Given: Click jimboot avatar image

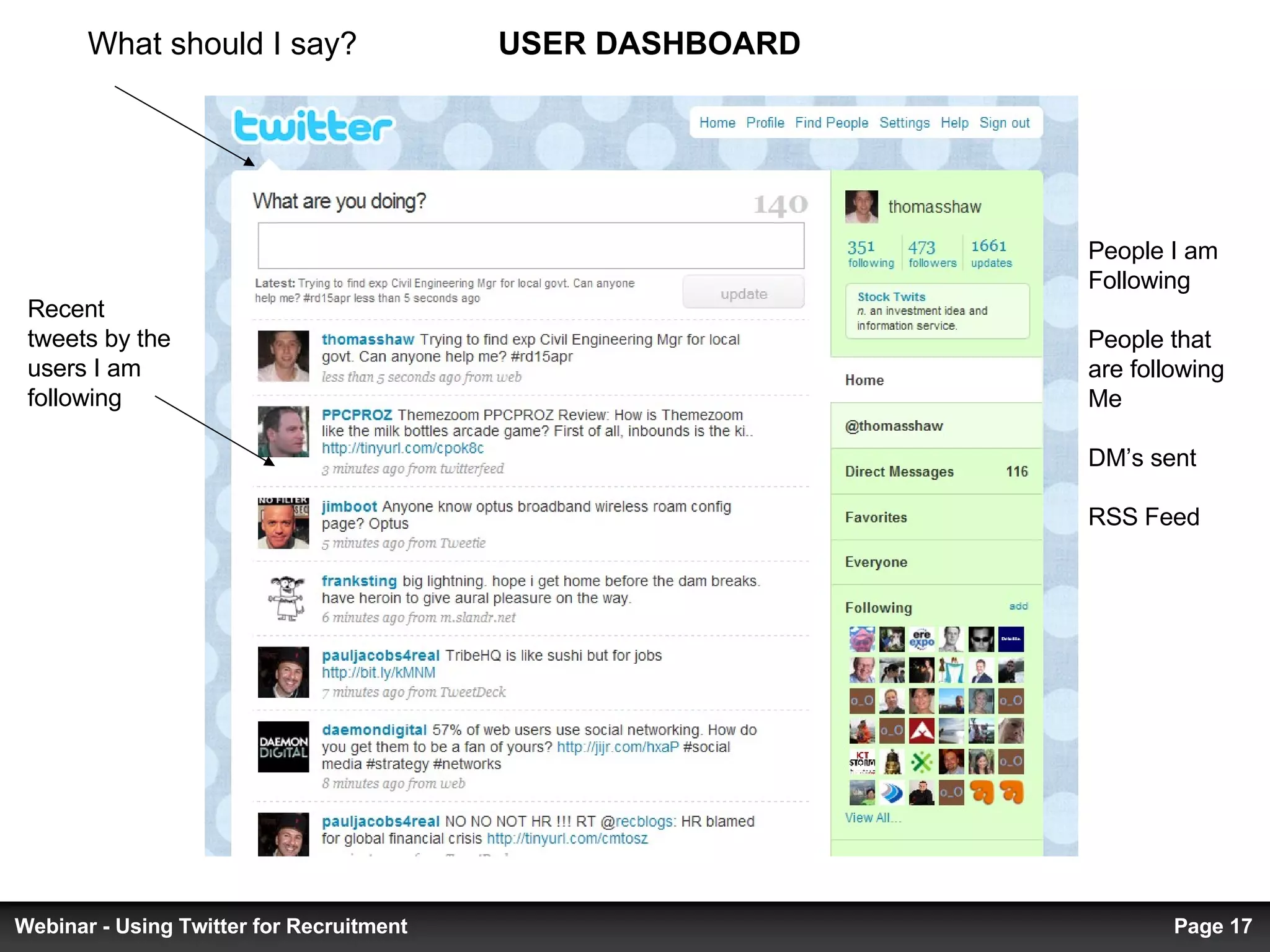Looking at the screenshot, I should coord(283,522).
